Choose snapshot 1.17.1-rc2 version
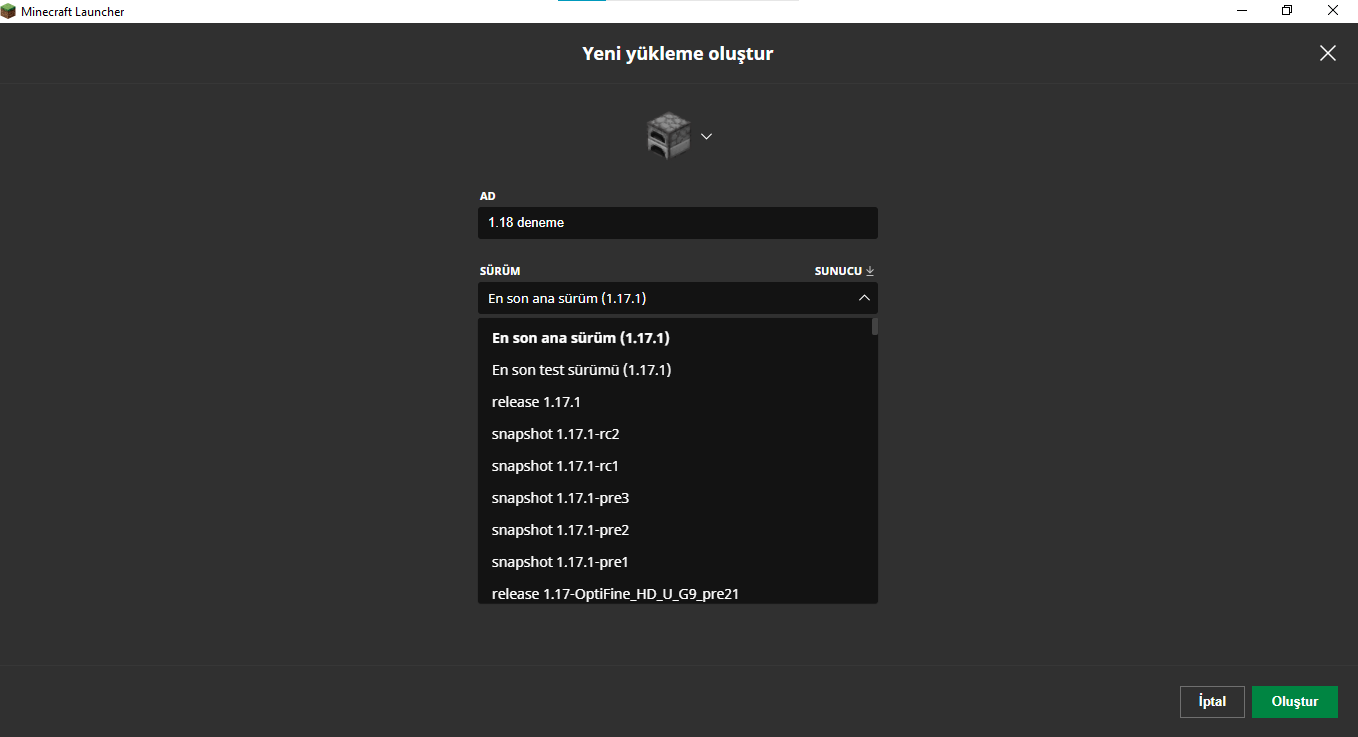Viewport: 1358px width, 737px height. coord(678,434)
